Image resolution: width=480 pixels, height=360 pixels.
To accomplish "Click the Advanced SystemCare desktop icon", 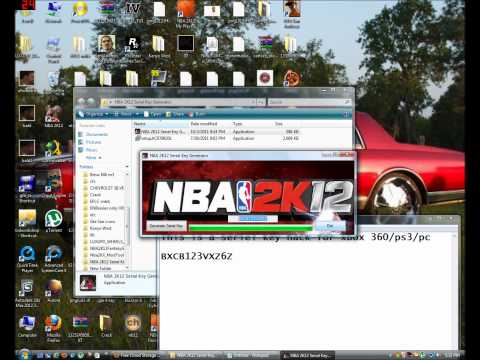I will pos(54,258).
